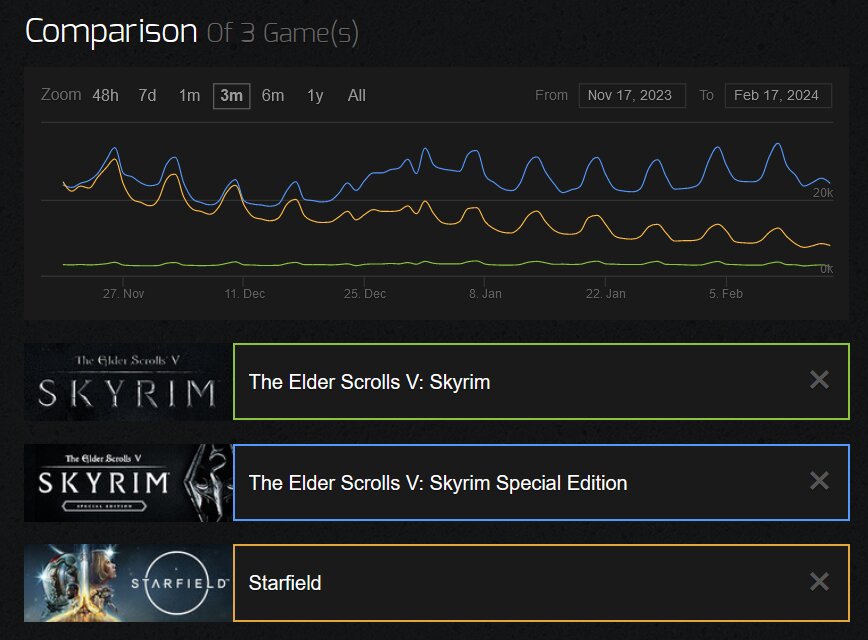The image size is (868, 640).
Task: Open the To date field showing Feb 17, 2024
Action: coord(778,95)
